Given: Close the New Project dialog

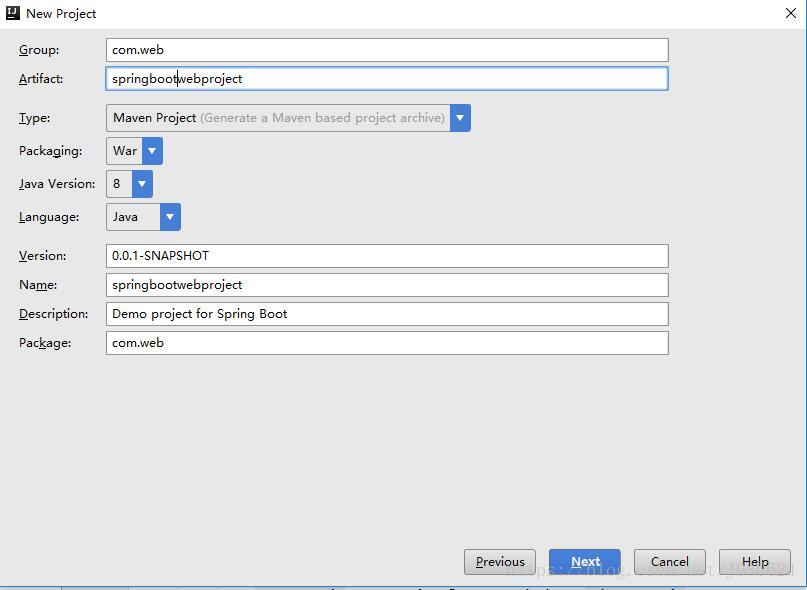Looking at the screenshot, I should click(791, 13).
